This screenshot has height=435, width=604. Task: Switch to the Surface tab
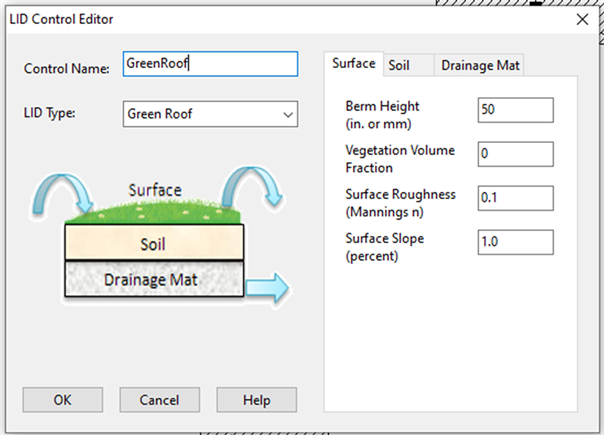click(353, 64)
